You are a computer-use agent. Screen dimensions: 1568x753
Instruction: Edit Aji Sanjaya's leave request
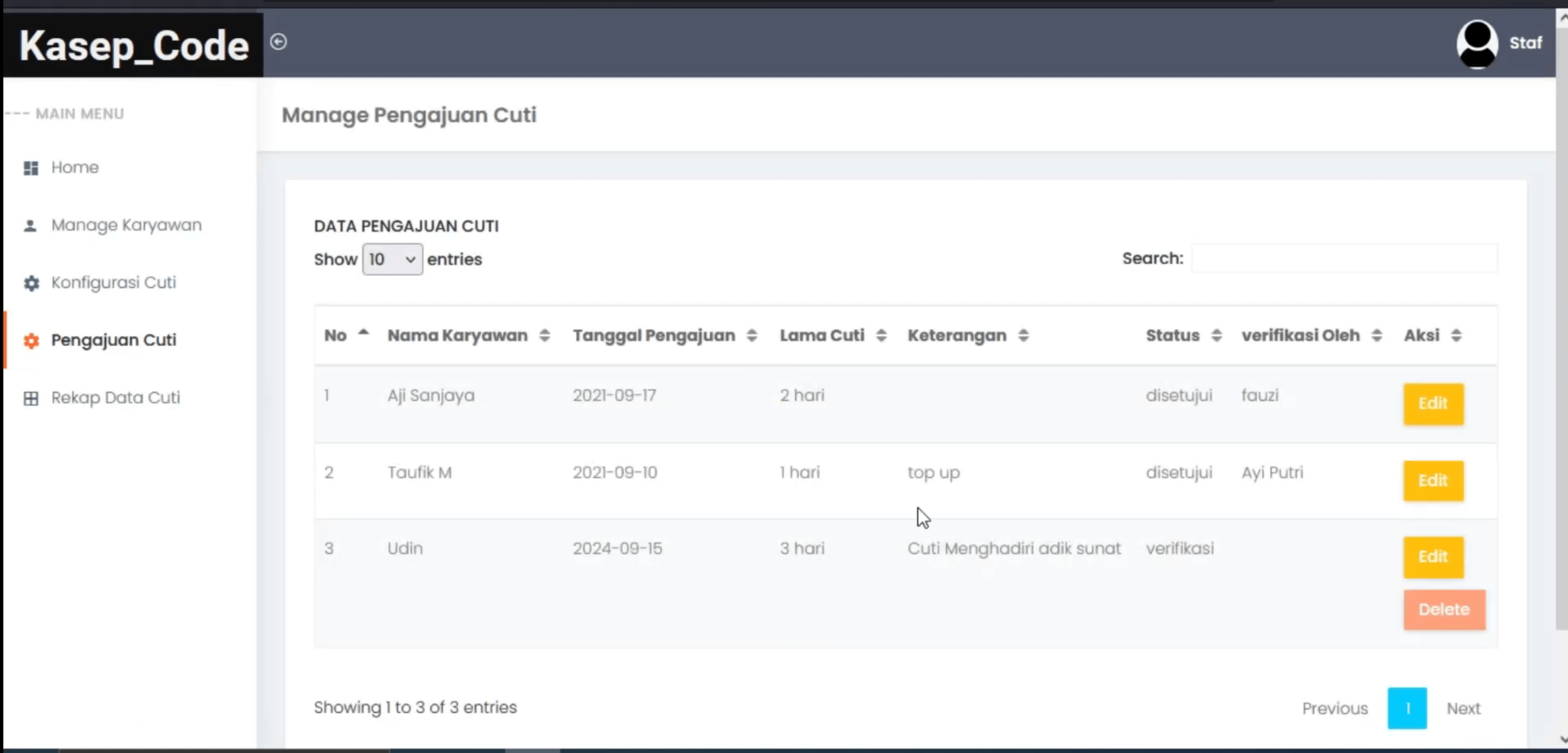[x=1433, y=404]
